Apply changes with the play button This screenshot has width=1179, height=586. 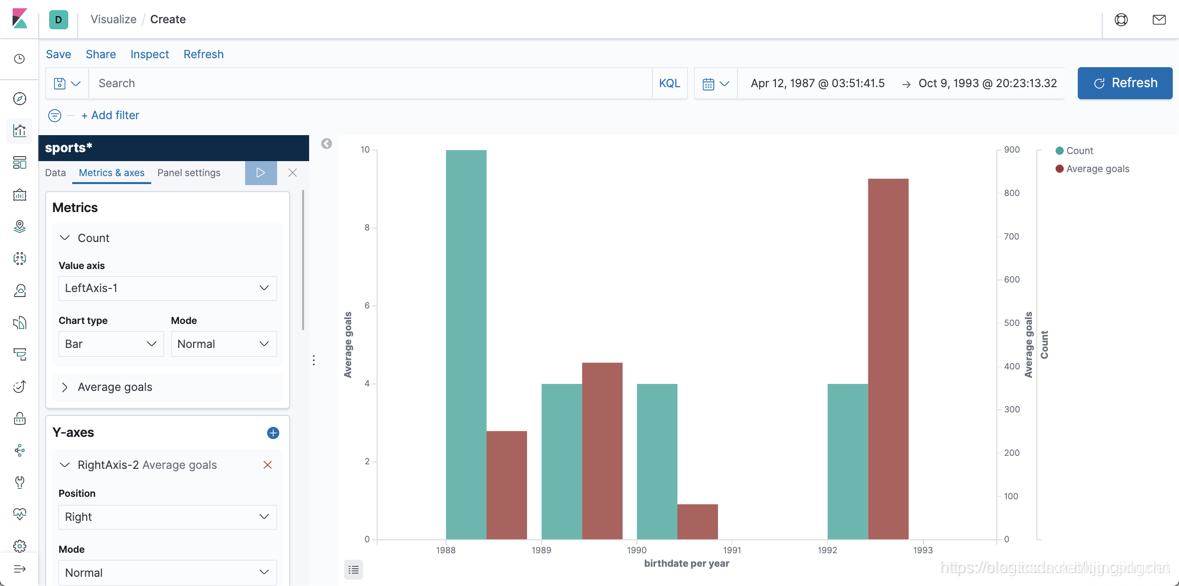click(x=260, y=172)
